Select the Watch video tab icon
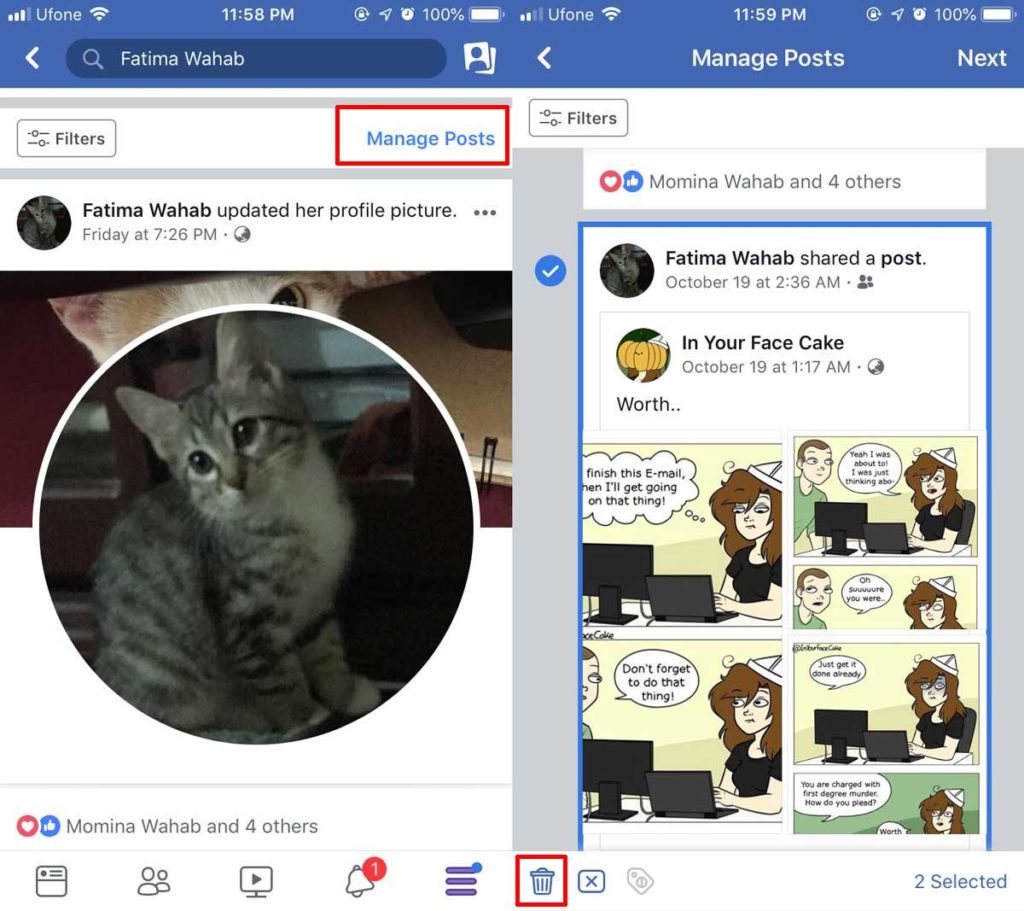This screenshot has width=1024, height=911. coord(255,880)
